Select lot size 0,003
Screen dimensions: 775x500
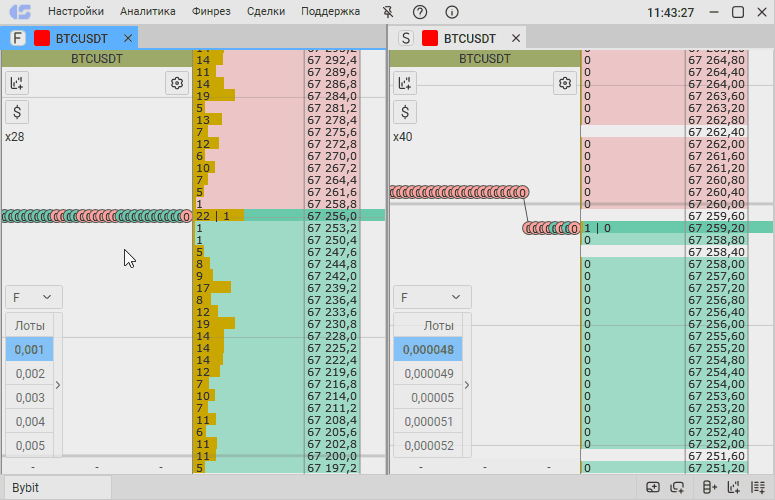[29, 398]
